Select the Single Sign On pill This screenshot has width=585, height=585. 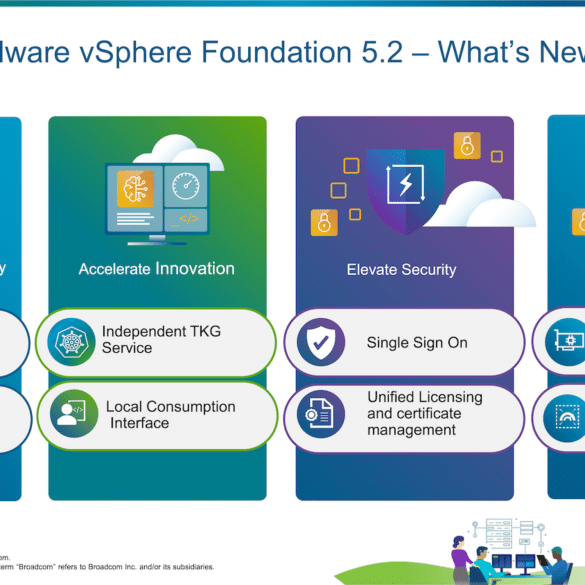tap(404, 342)
